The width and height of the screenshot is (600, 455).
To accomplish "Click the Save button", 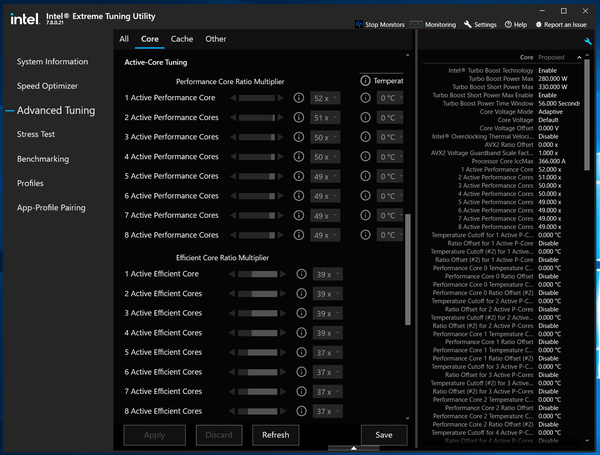I will [384, 435].
